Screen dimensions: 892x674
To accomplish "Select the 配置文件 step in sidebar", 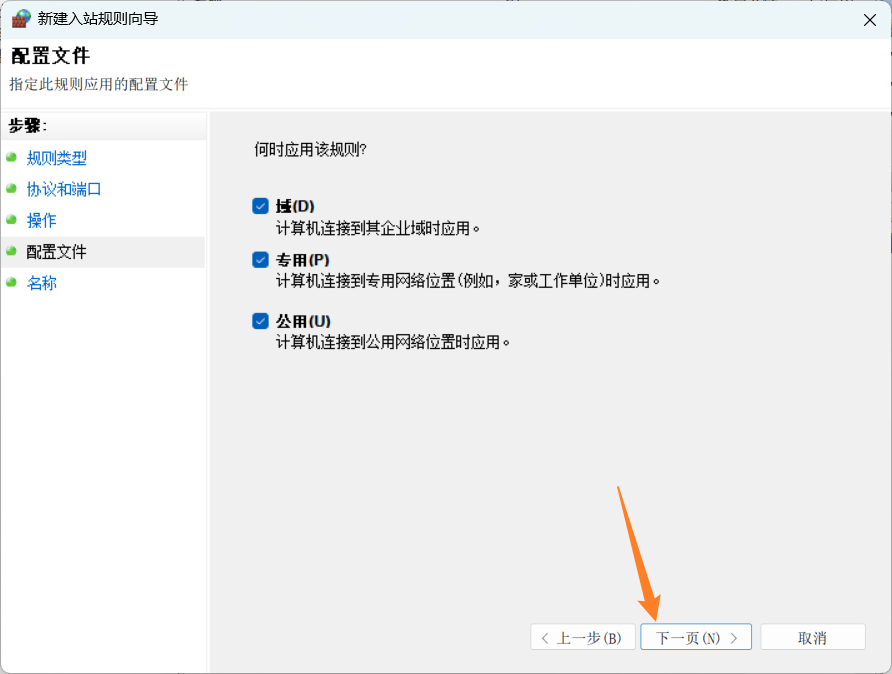I will coord(57,252).
